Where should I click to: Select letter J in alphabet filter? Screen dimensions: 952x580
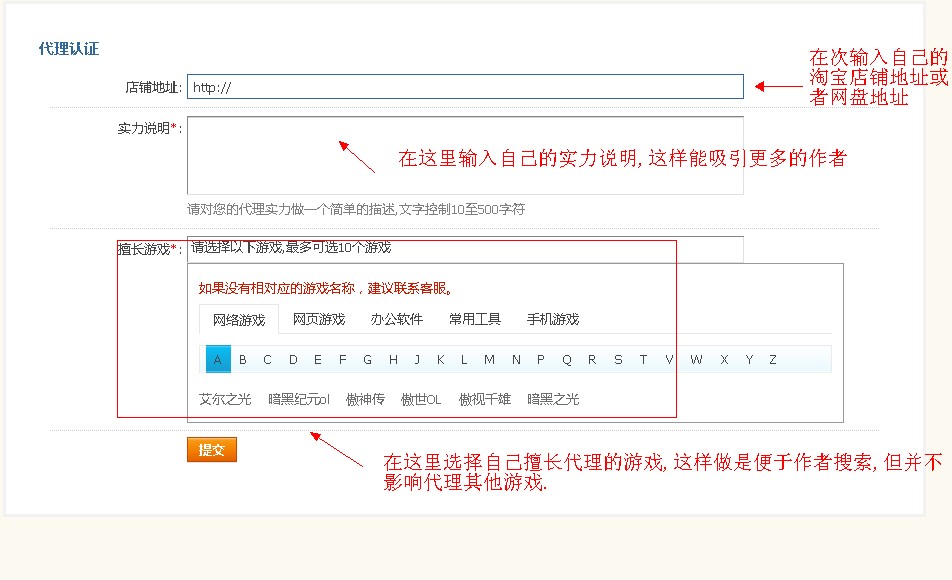(417, 360)
